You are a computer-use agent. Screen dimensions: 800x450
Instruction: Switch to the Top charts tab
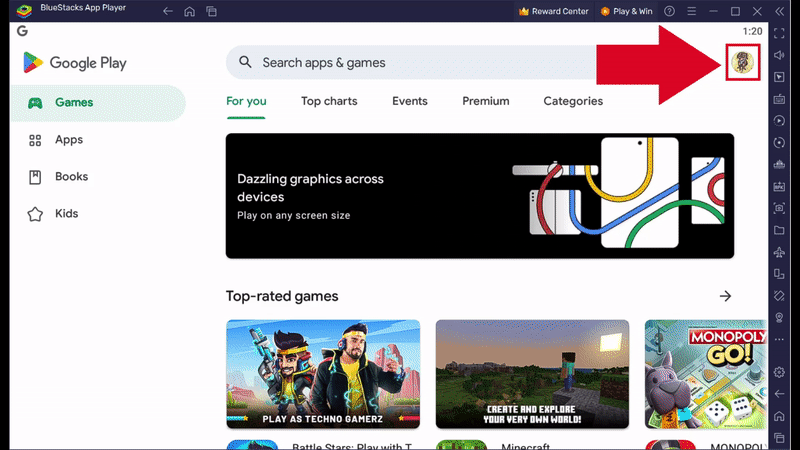coord(329,101)
